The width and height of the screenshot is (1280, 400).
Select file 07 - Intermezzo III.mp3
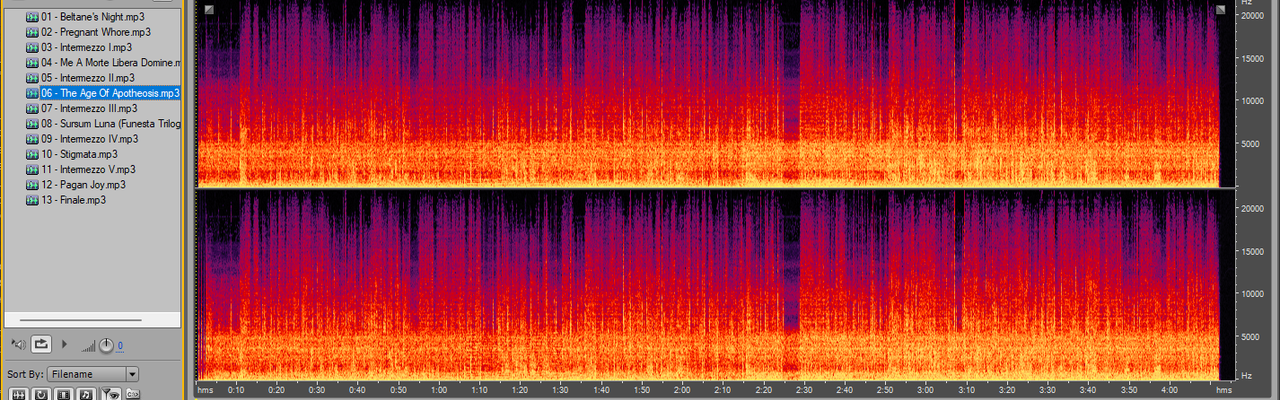point(89,108)
